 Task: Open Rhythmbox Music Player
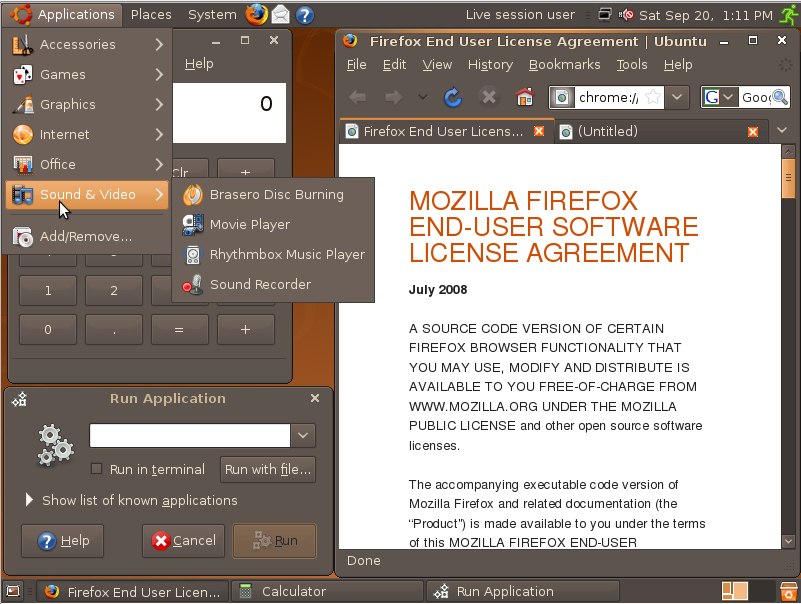pyautogui.click(x=273, y=254)
